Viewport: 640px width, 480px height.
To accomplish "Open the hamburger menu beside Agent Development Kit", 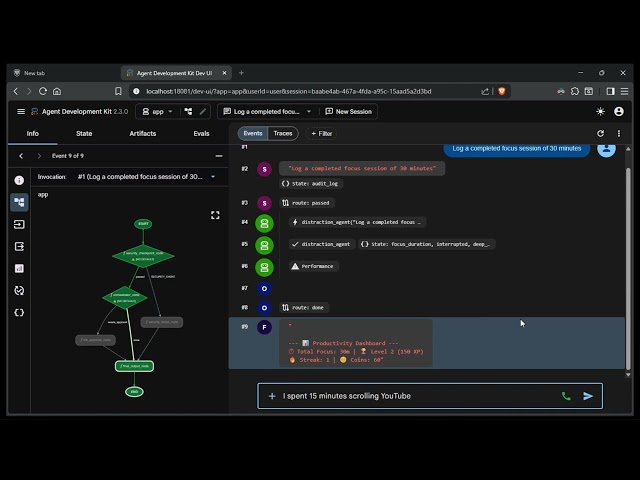I will point(21,111).
